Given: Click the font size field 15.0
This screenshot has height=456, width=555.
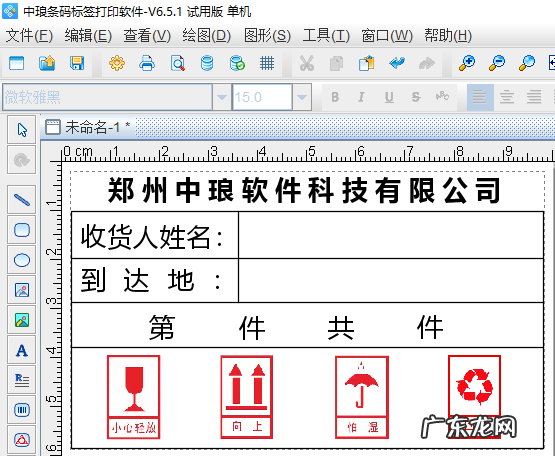Looking at the screenshot, I should coord(262,97).
